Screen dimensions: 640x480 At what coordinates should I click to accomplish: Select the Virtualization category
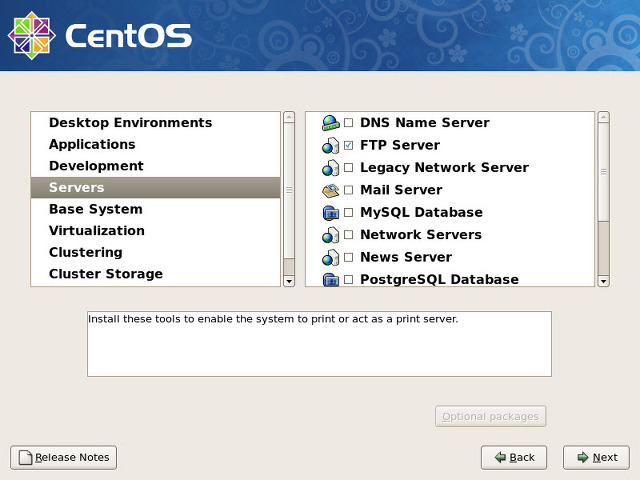click(x=156, y=231)
